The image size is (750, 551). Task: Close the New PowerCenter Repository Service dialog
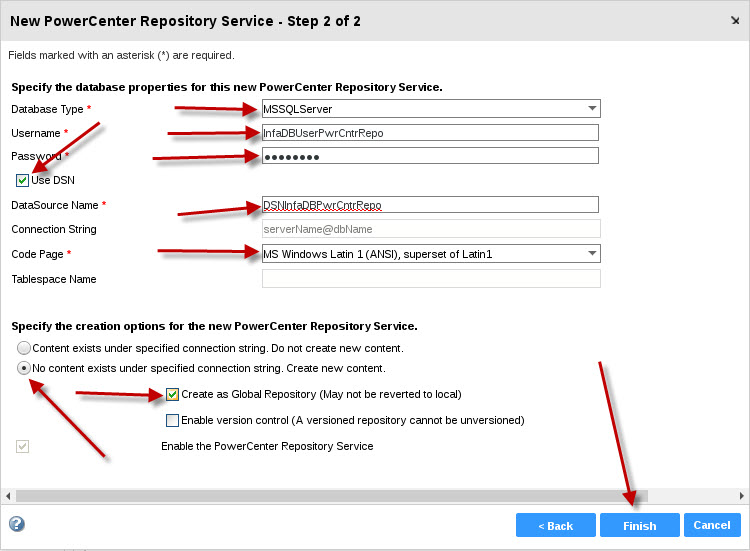[735, 21]
